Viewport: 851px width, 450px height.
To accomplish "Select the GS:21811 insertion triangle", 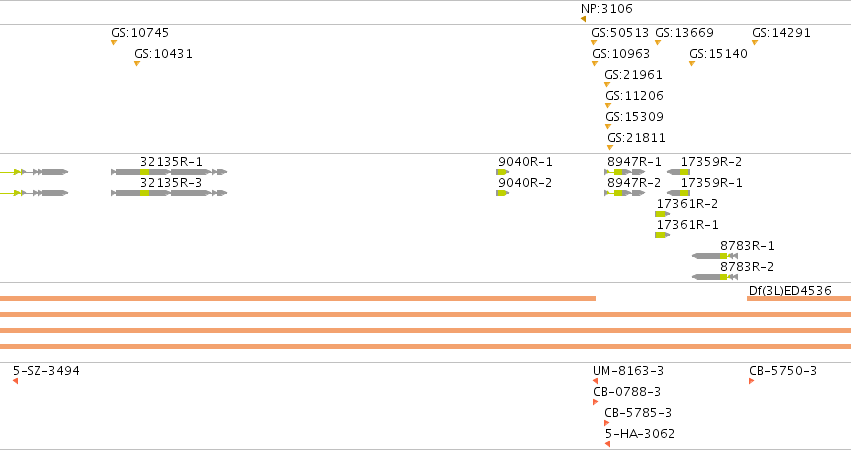I will pyautogui.click(x=610, y=148).
